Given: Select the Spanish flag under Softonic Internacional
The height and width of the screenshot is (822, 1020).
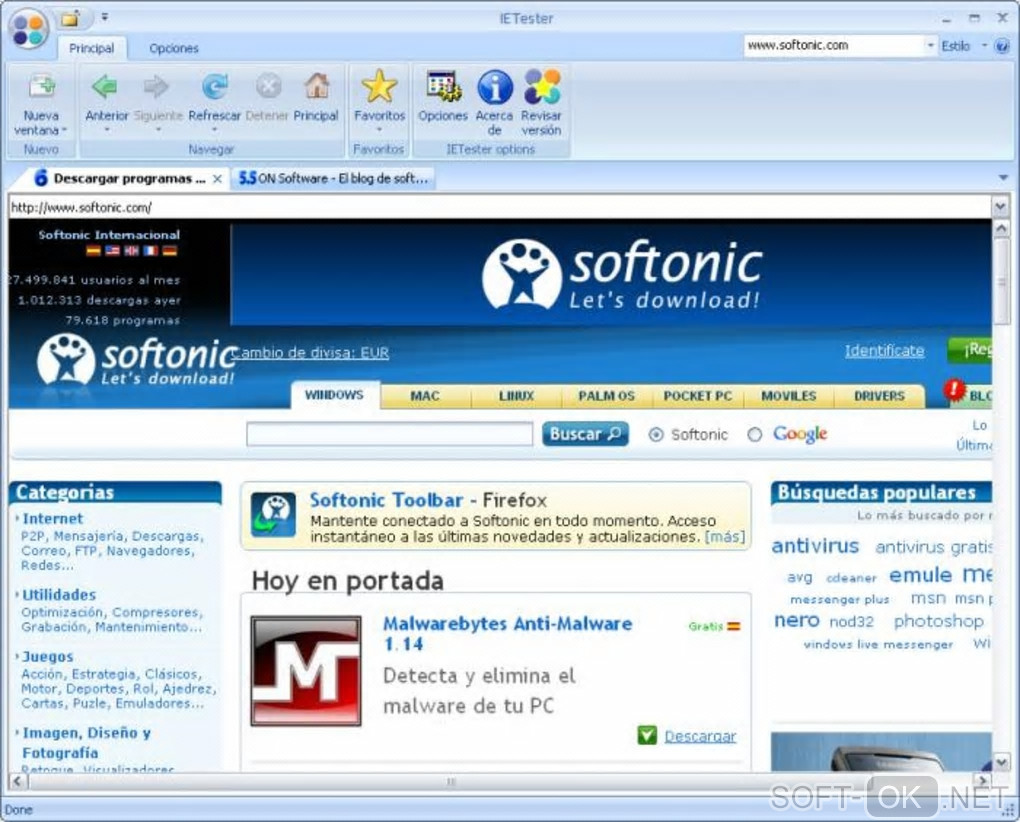Looking at the screenshot, I should click(94, 250).
